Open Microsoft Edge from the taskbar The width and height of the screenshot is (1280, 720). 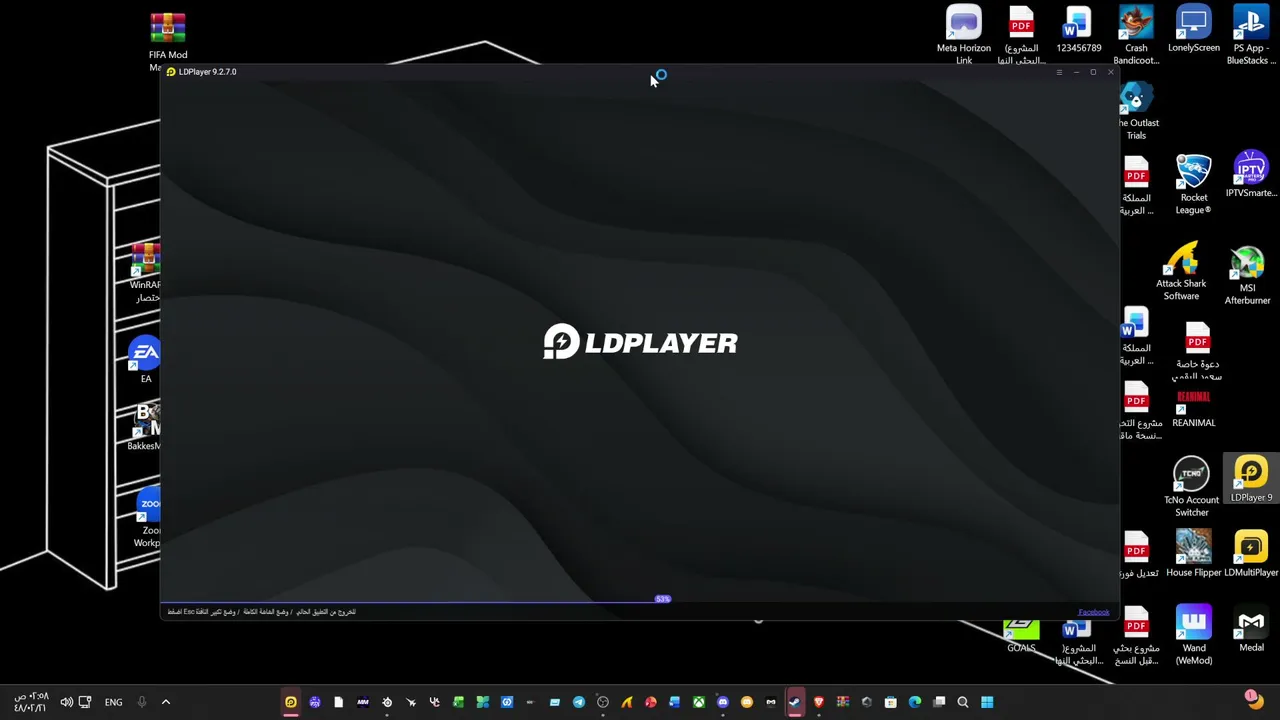coord(915,702)
